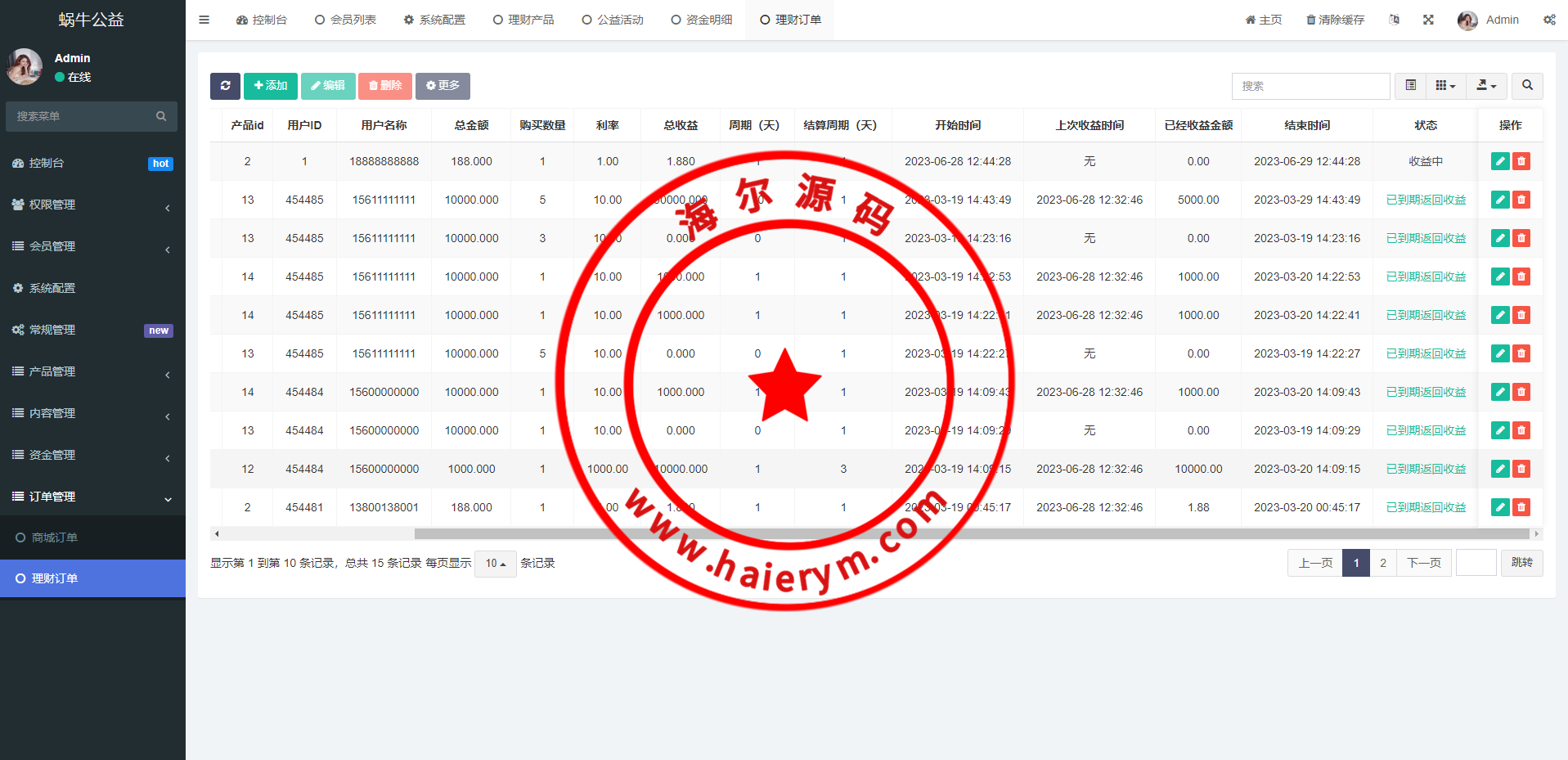This screenshot has width=1568, height=760.
Task: Click the magnifier search icon button
Action: pos(1527,86)
